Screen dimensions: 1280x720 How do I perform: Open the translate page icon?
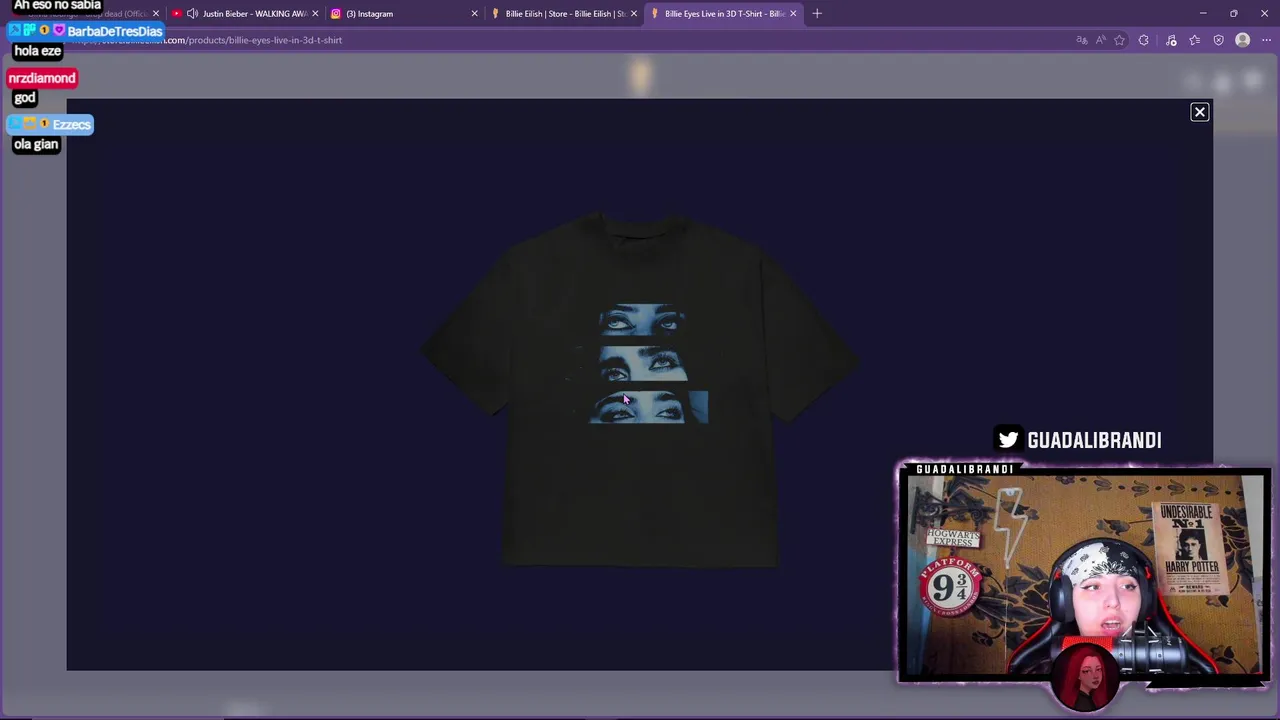(1082, 40)
